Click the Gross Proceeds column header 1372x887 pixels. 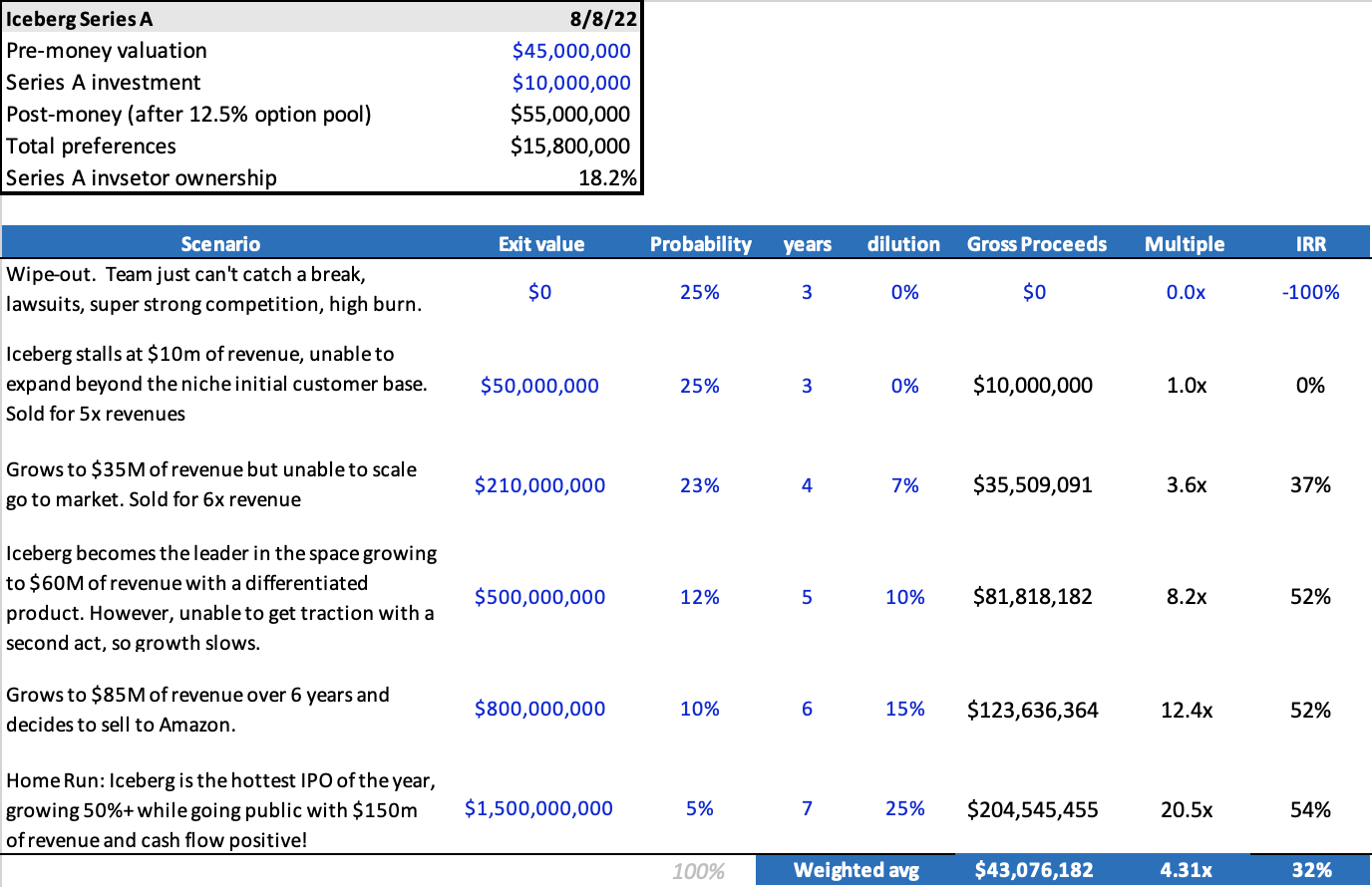(1036, 244)
